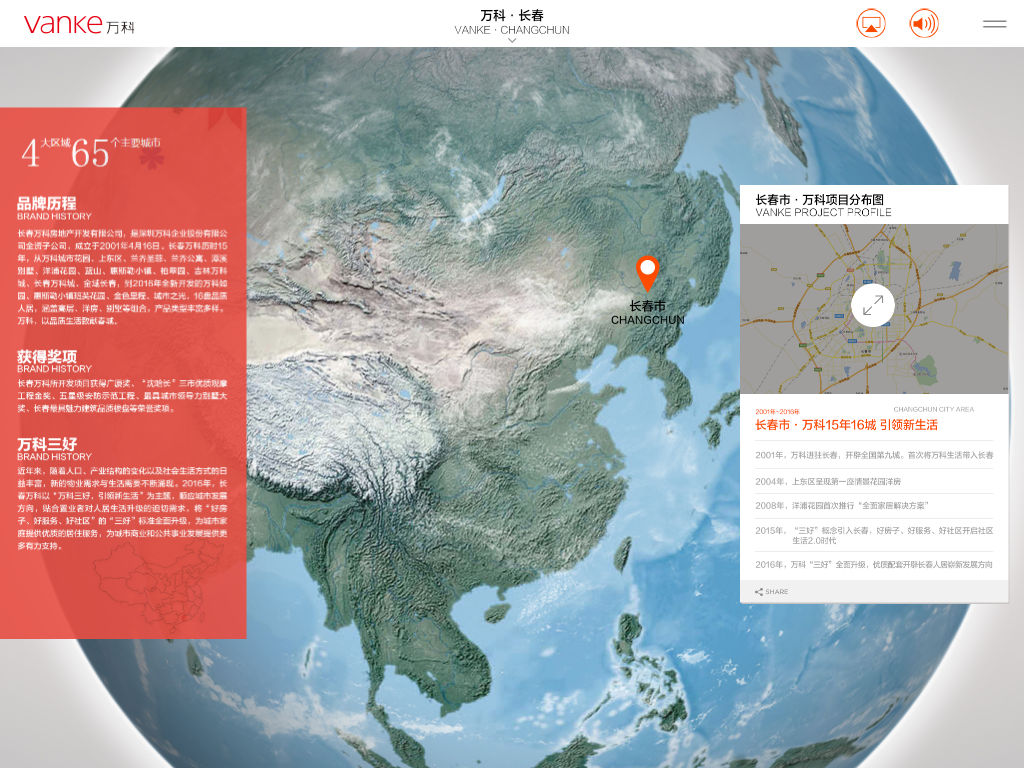Image resolution: width=1024 pixels, height=768 pixels.
Task: Select the 长春市 · 万科项目分布图 heading
Action: [820, 200]
